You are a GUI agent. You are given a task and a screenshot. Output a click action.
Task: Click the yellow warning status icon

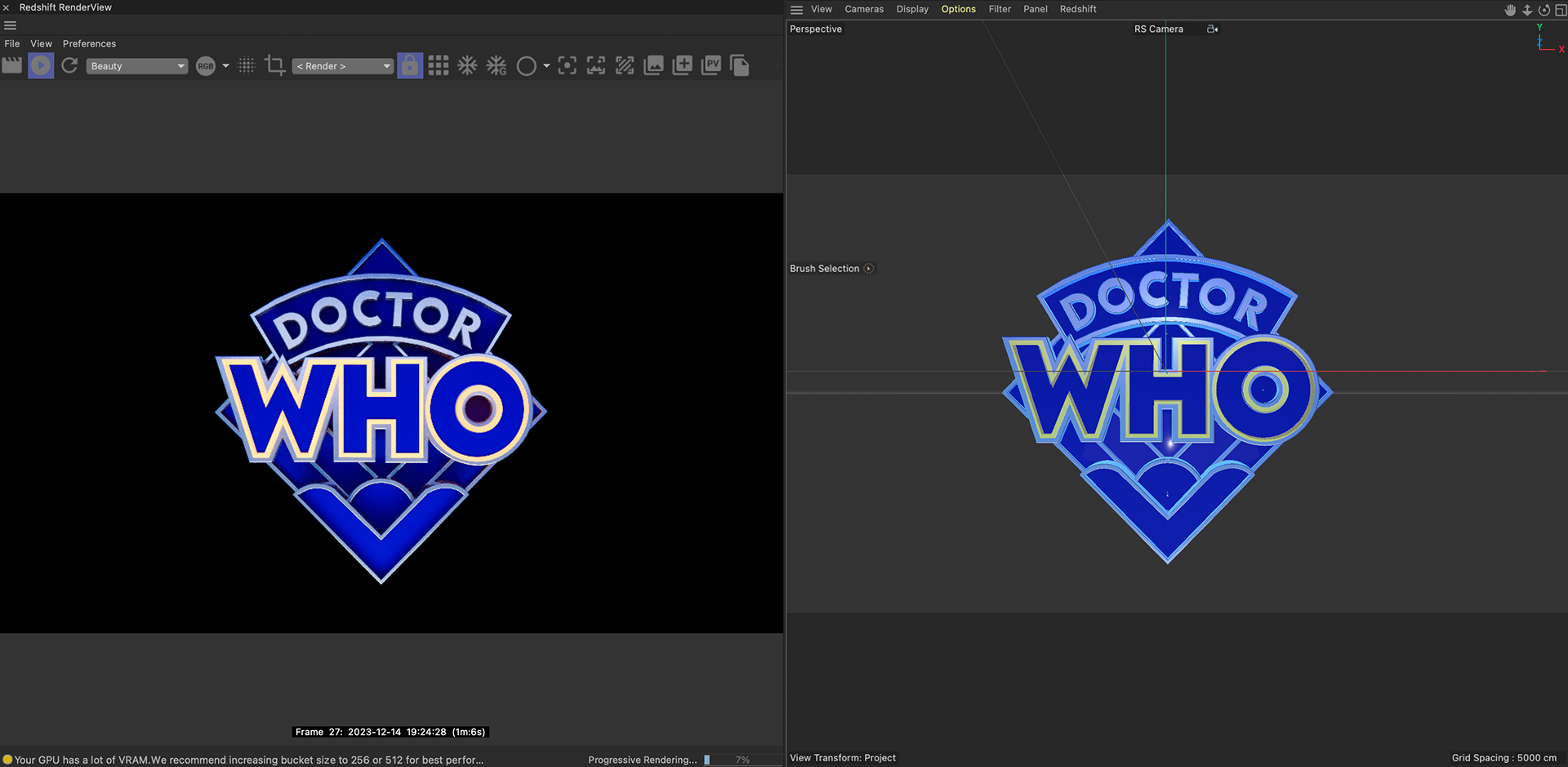point(7,760)
